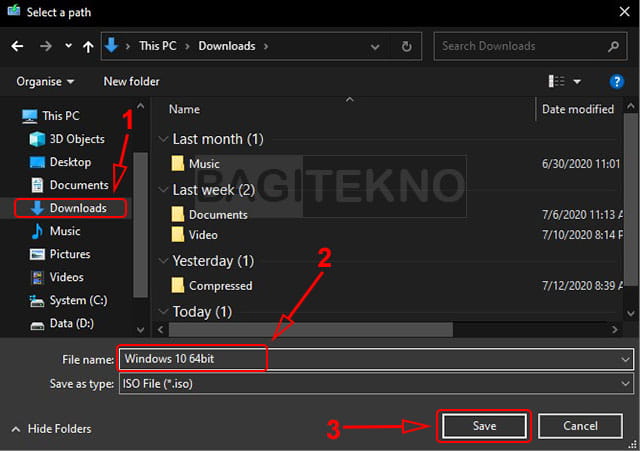Collapse the Last week (2) group

click(x=164, y=190)
